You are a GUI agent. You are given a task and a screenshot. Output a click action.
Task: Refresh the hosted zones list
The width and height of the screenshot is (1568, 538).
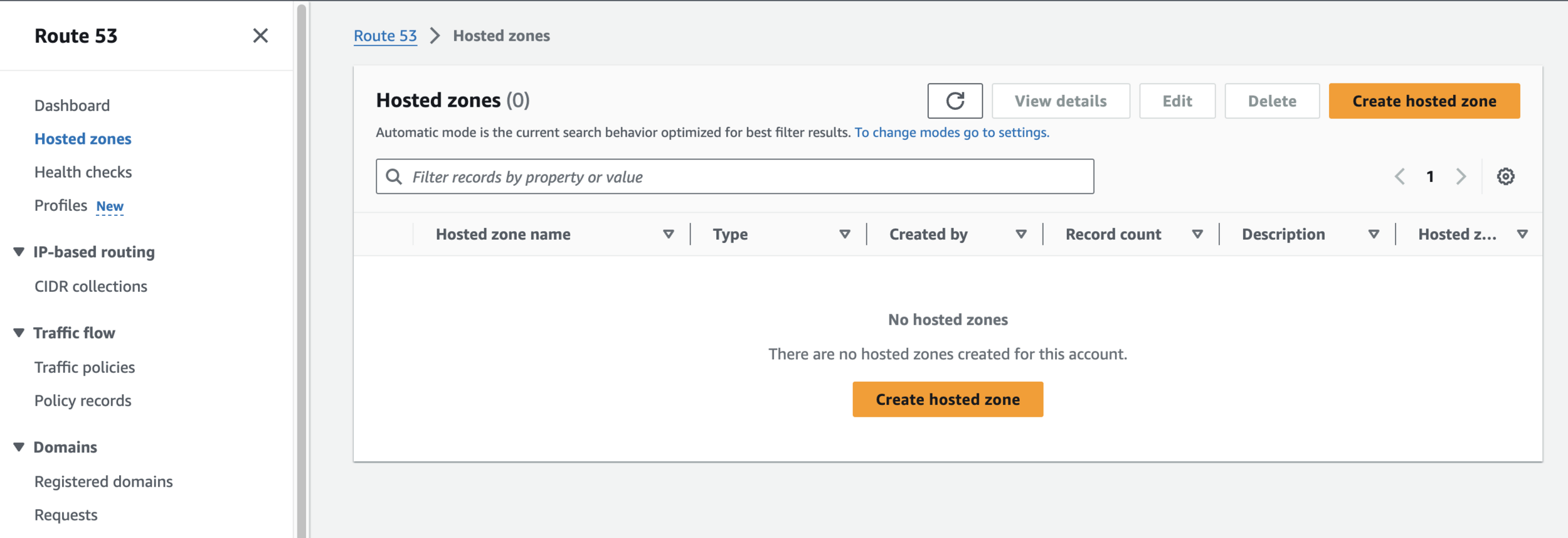pyautogui.click(x=955, y=101)
